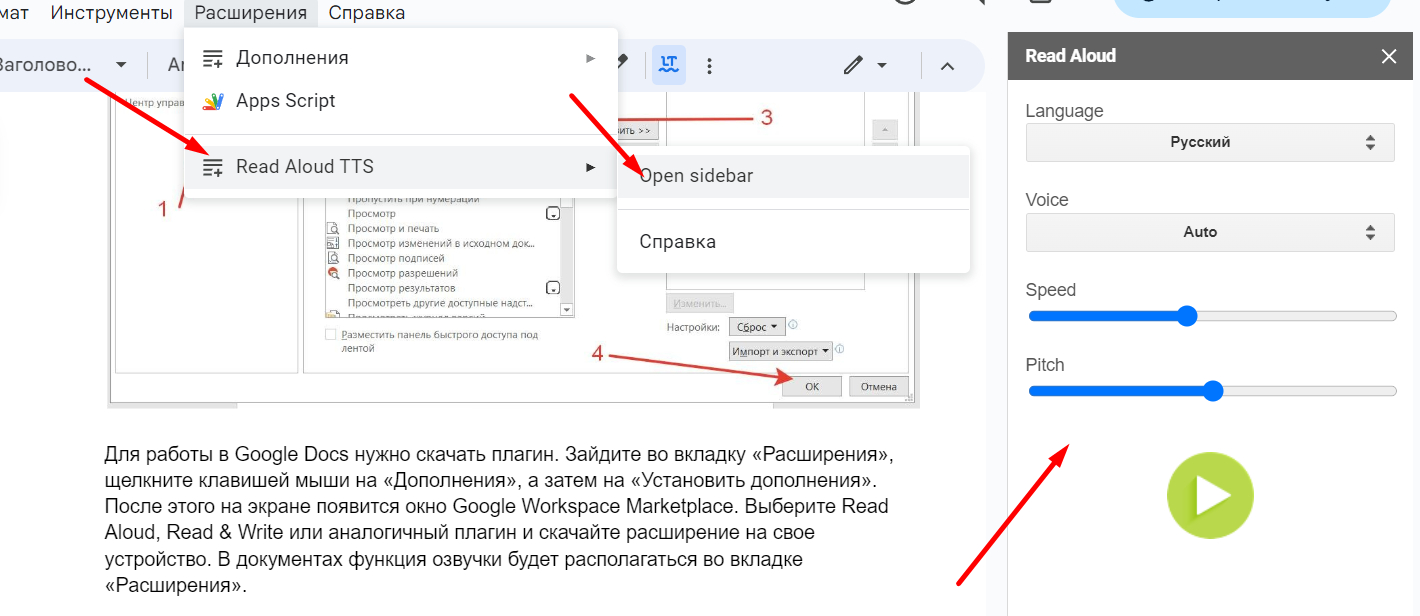The height and width of the screenshot is (616, 1420).
Task: Tick the Разместить панель быстрого доступа checkbox
Action: coord(331,335)
